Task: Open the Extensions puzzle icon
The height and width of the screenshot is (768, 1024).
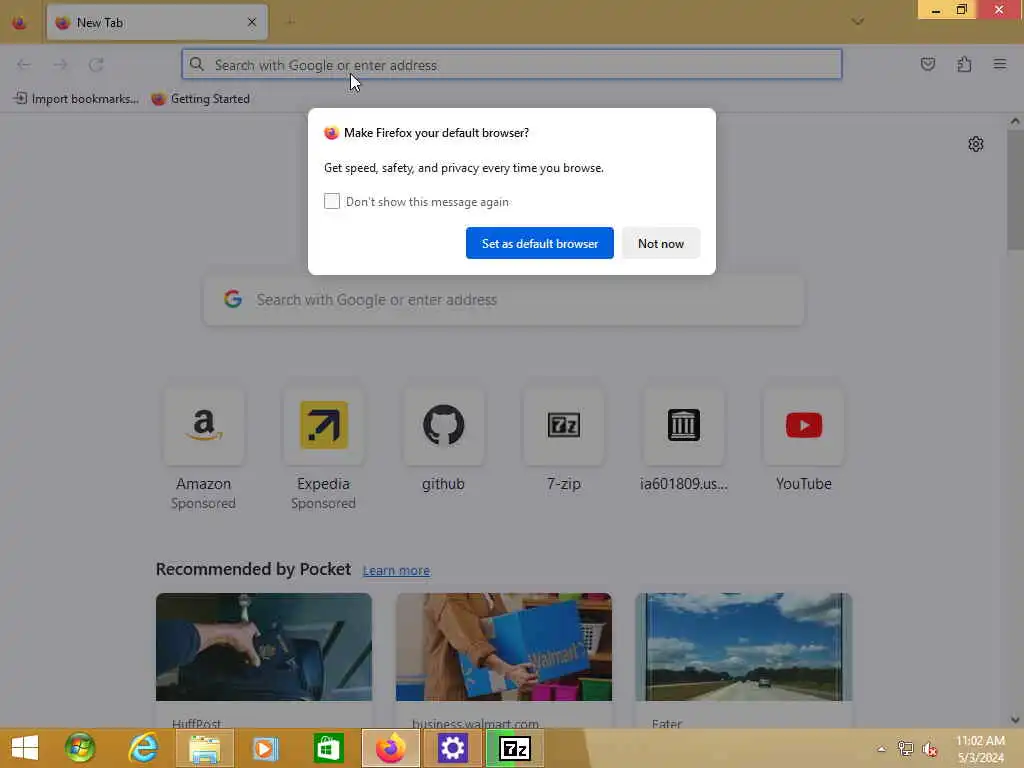Action: [x=964, y=64]
